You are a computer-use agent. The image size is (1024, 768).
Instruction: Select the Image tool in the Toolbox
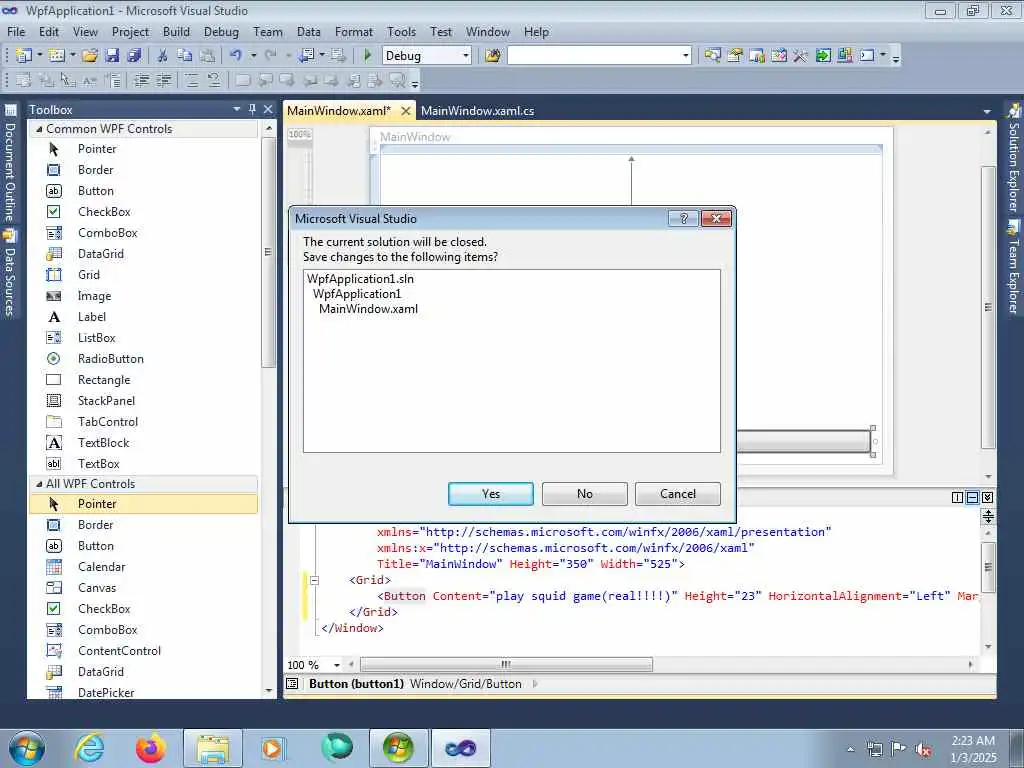(144, 296)
